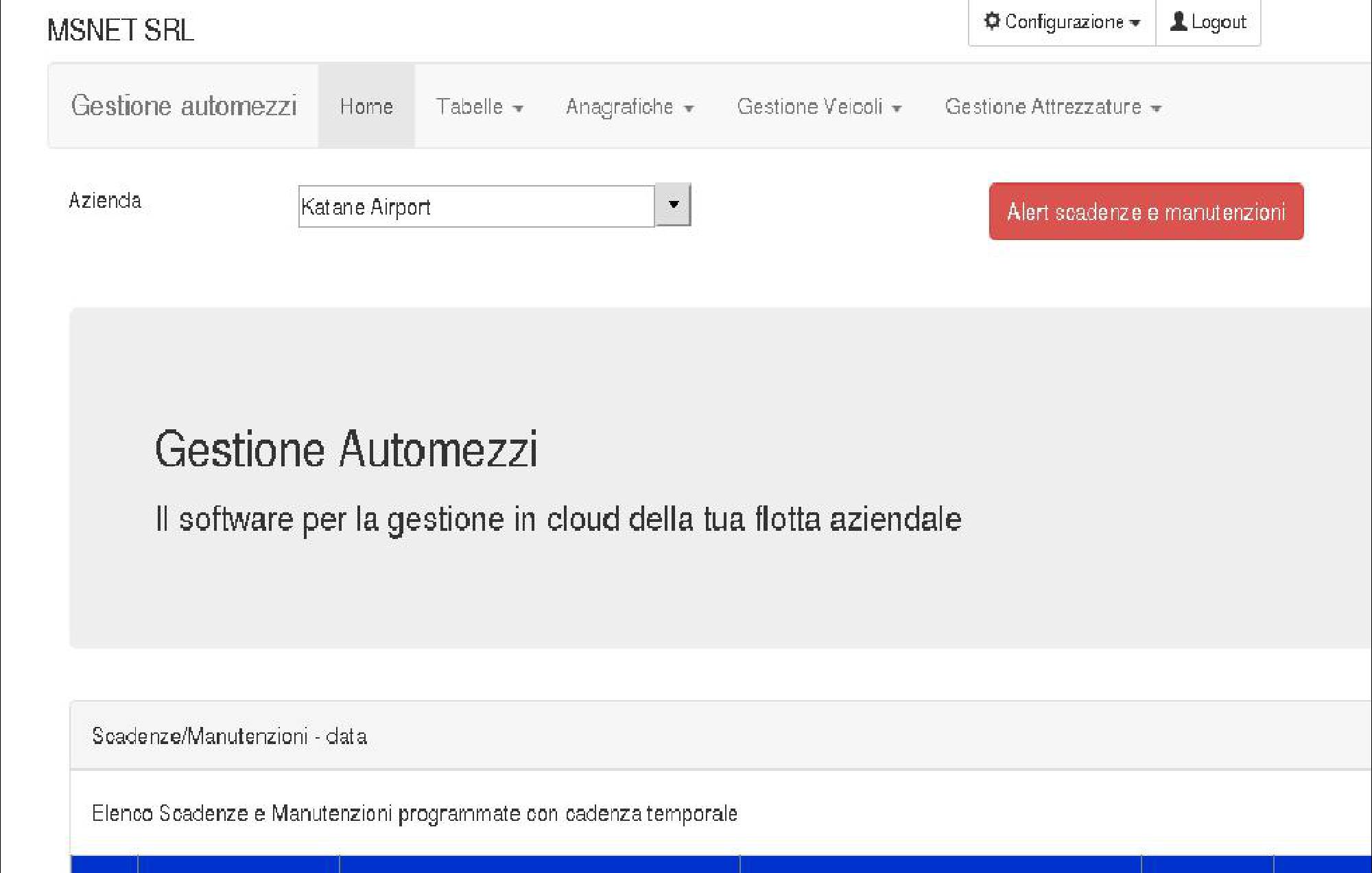Screen dimensions: 1372x873
Task: Click the Gestione Automezzi heading
Action: pyautogui.click(x=346, y=450)
